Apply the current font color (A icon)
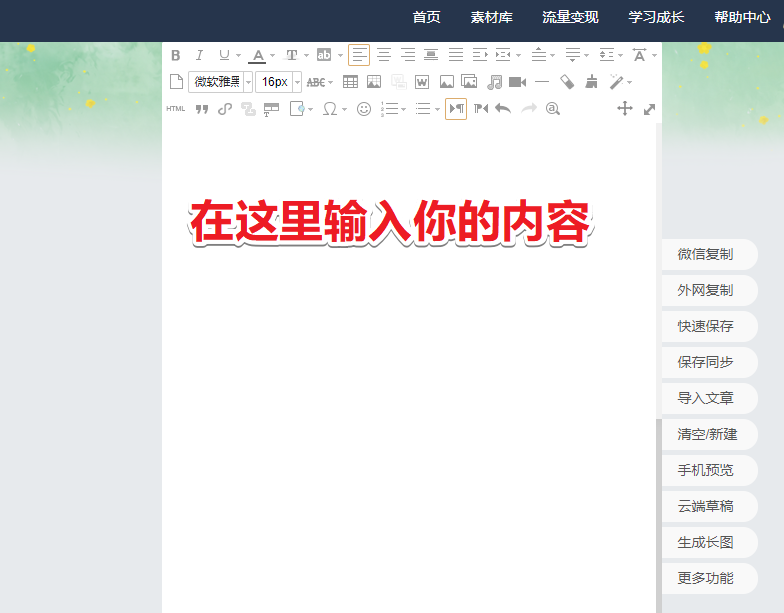This screenshot has height=613, width=784. 258,56
